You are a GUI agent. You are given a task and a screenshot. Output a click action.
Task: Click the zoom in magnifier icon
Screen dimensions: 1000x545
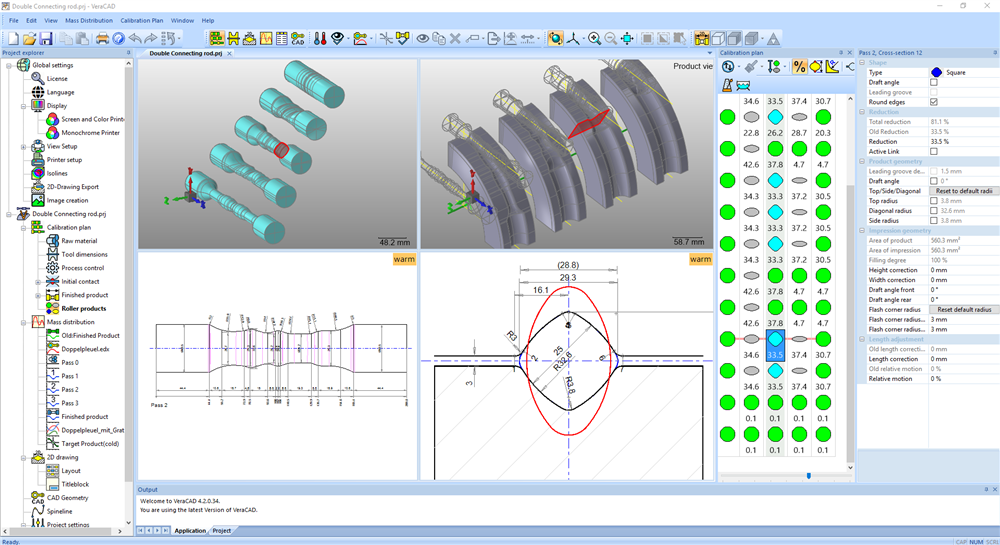coord(594,39)
